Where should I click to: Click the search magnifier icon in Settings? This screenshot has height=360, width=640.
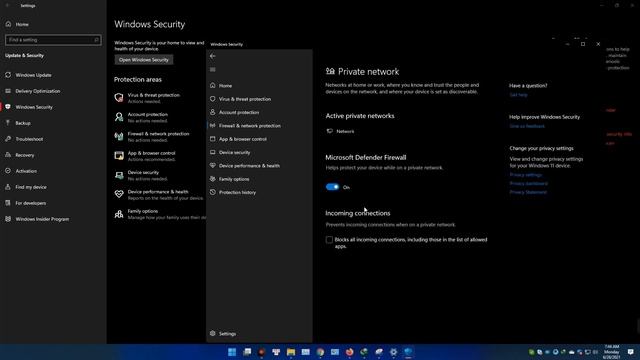pyautogui.click(x=96, y=40)
